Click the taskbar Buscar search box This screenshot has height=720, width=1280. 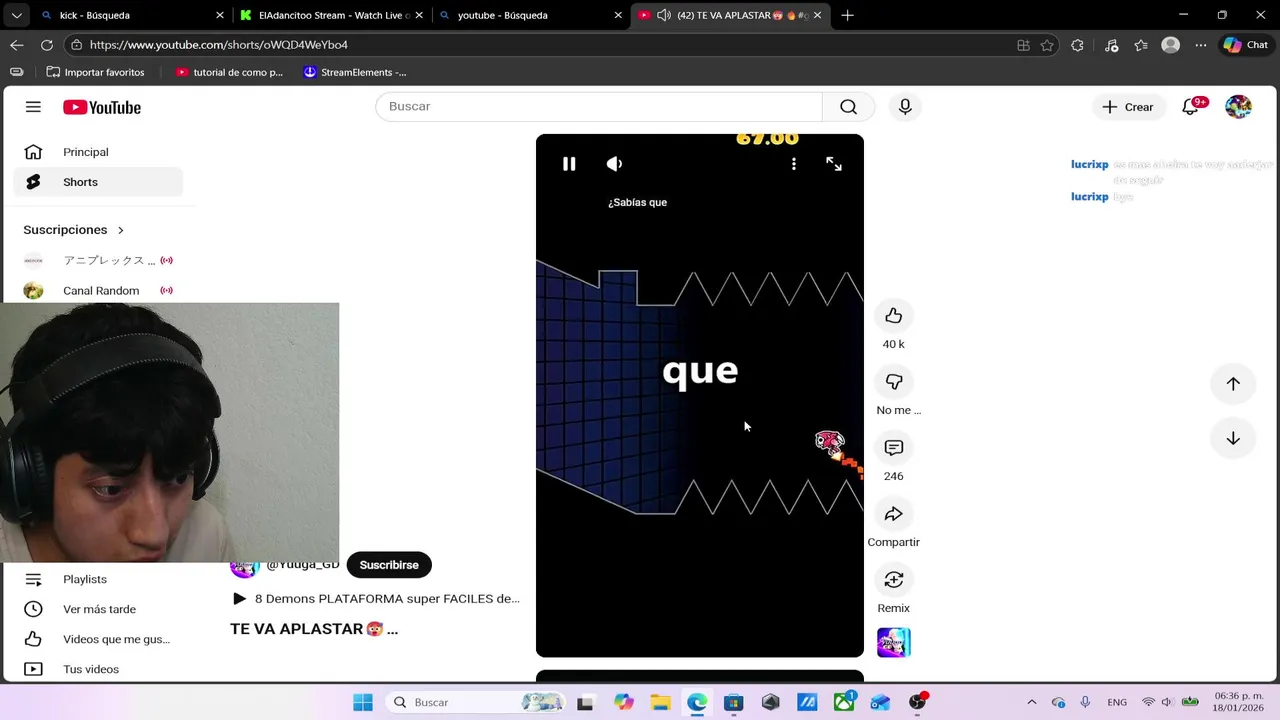(x=477, y=702)
